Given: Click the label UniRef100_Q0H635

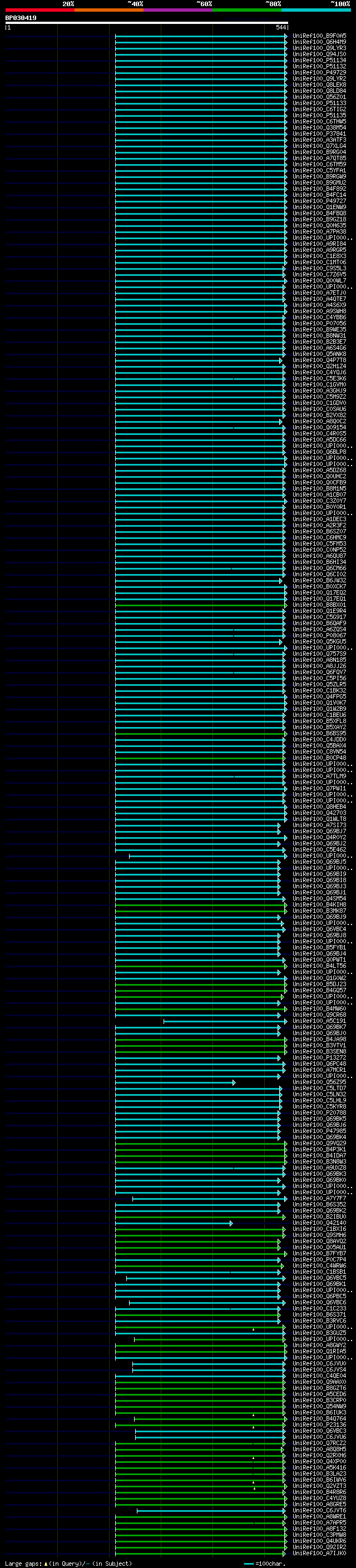Looking at the screenshot, I should point(319,225).
